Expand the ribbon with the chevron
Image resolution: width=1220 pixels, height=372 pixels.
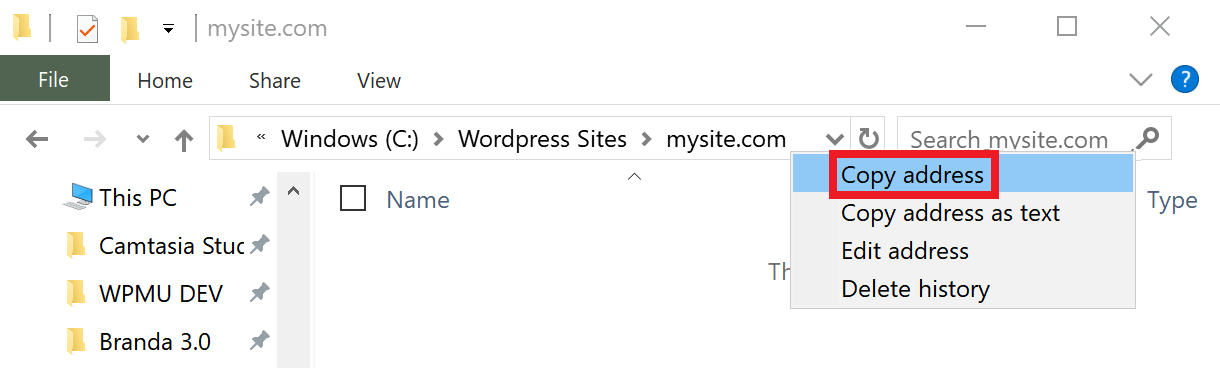pyautogui.click(x=1140, y=80)
